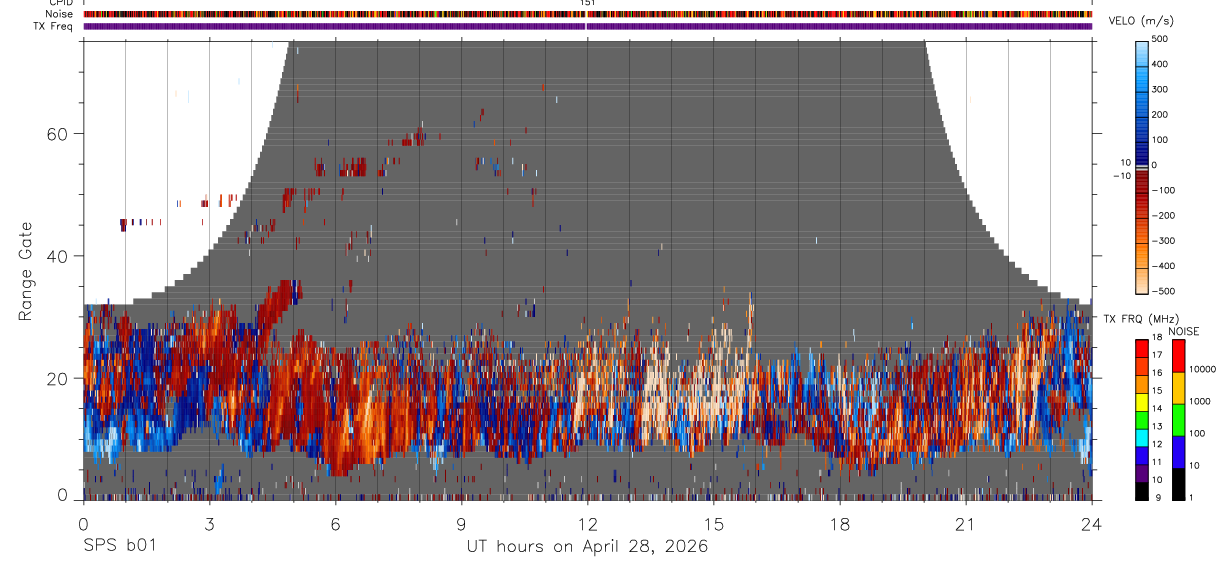Click the 10000 label on NOISE legend

click(1203, 369)
